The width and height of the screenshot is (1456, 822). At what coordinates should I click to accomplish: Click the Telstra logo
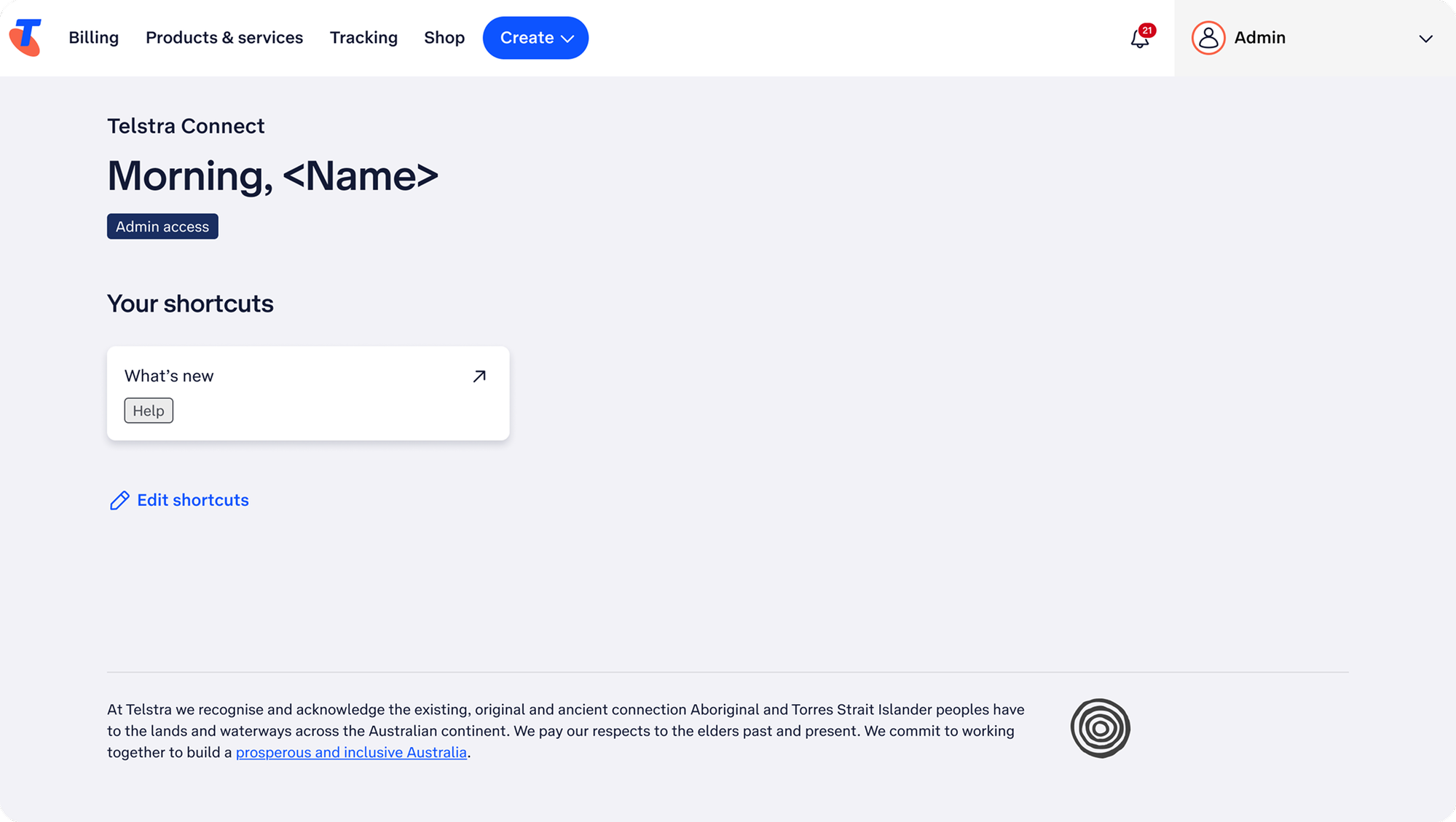click(25, 37)
